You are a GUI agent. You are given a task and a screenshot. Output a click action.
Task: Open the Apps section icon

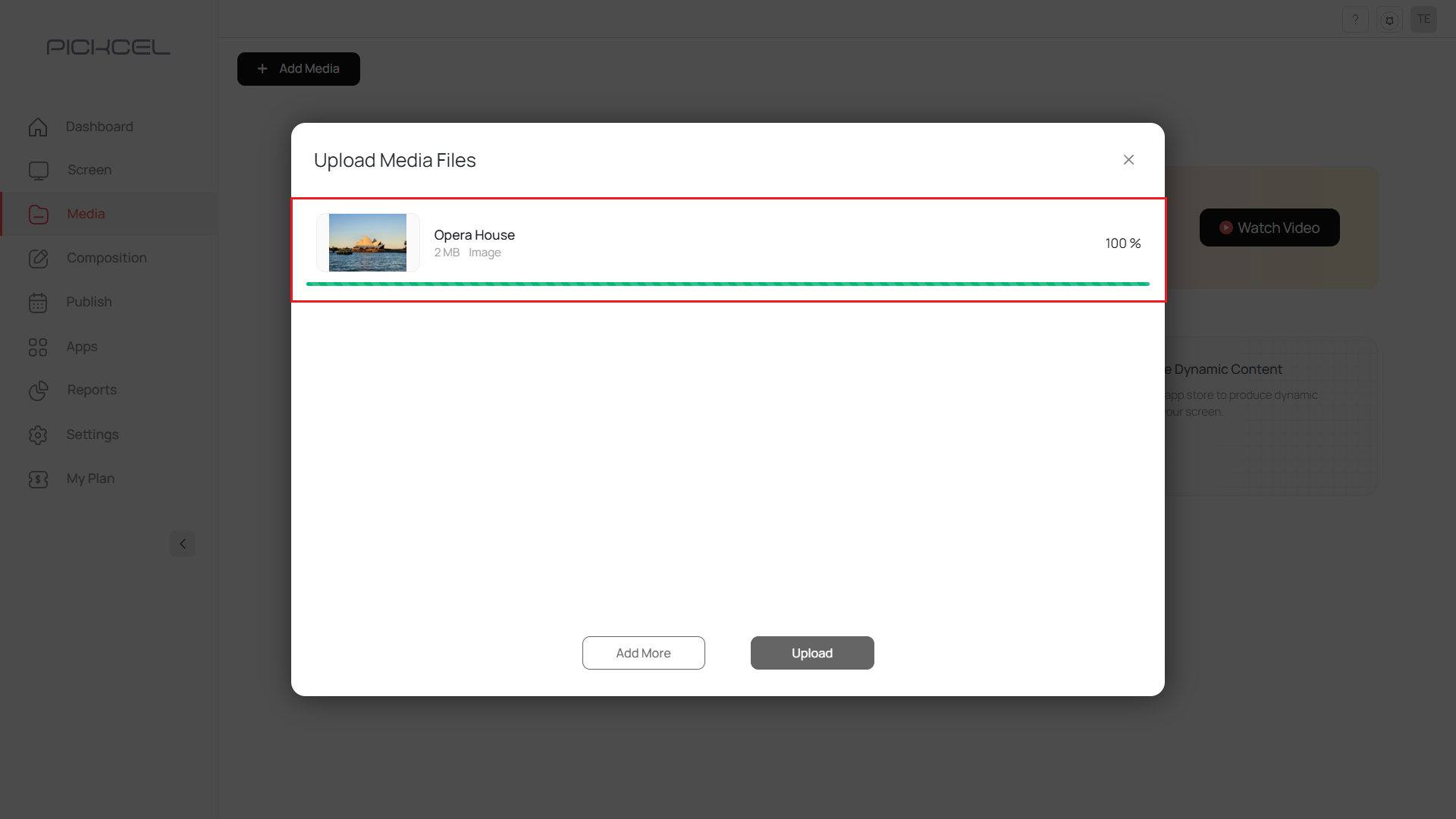[x=38, y=347]
